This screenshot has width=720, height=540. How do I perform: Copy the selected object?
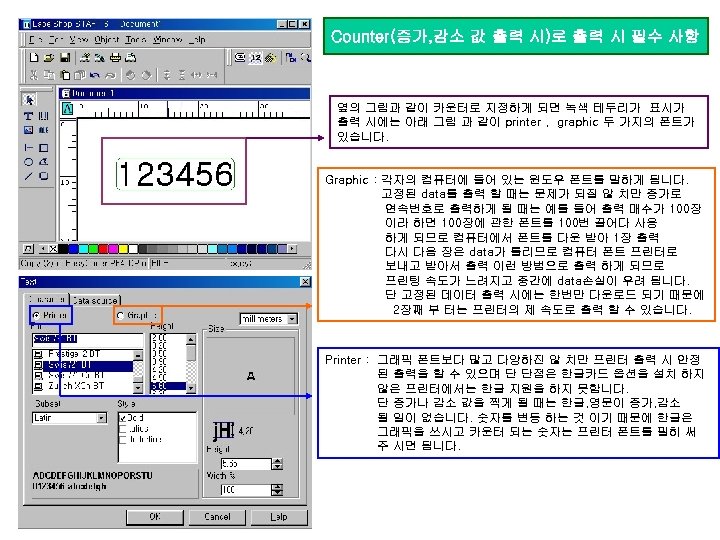click(49, 74)
